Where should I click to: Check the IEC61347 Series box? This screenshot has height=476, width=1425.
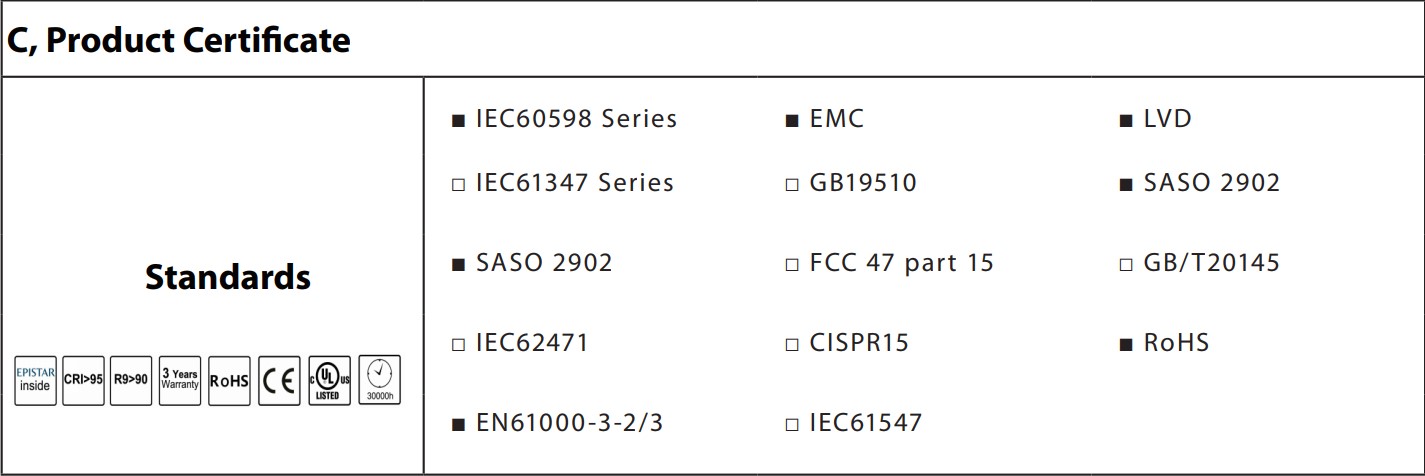click(458, 185)
